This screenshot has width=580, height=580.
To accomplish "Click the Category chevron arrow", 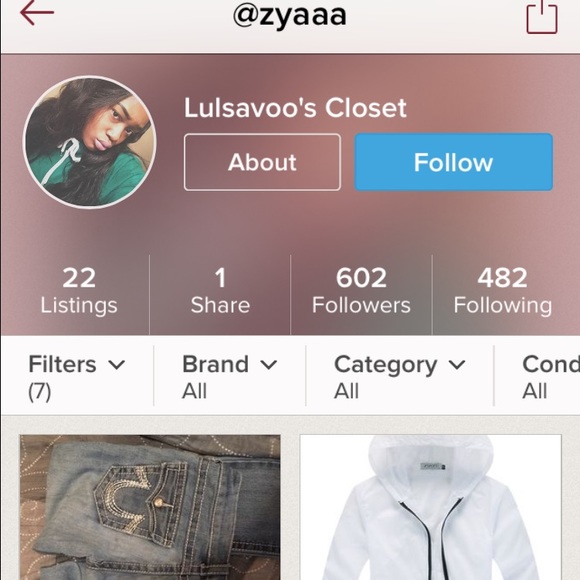I will point(457,365).
